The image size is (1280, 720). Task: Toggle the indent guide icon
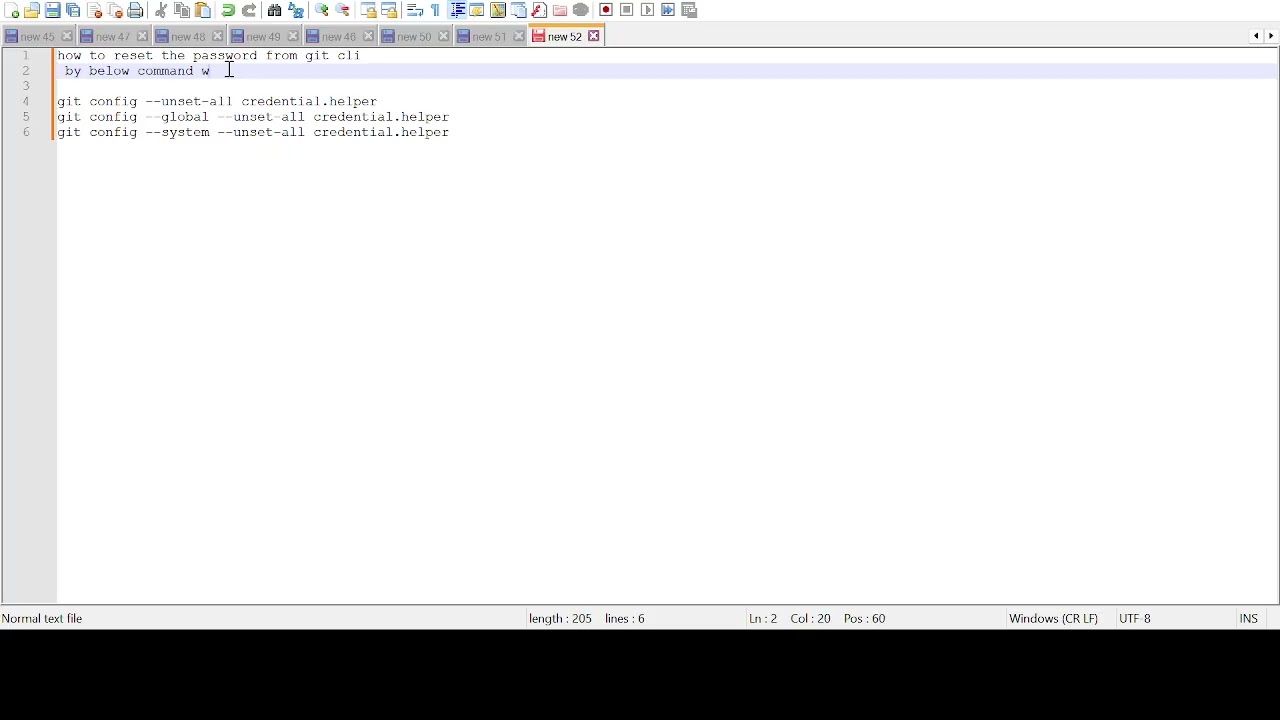coord(456,10)
